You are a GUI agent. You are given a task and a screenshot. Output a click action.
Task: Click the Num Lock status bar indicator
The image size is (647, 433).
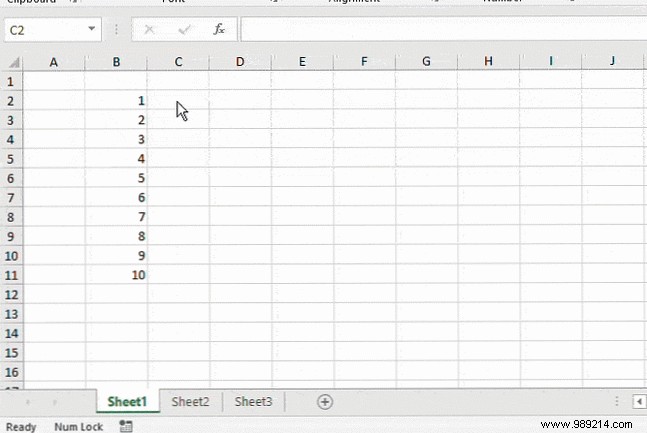click(x=78, y=427)
